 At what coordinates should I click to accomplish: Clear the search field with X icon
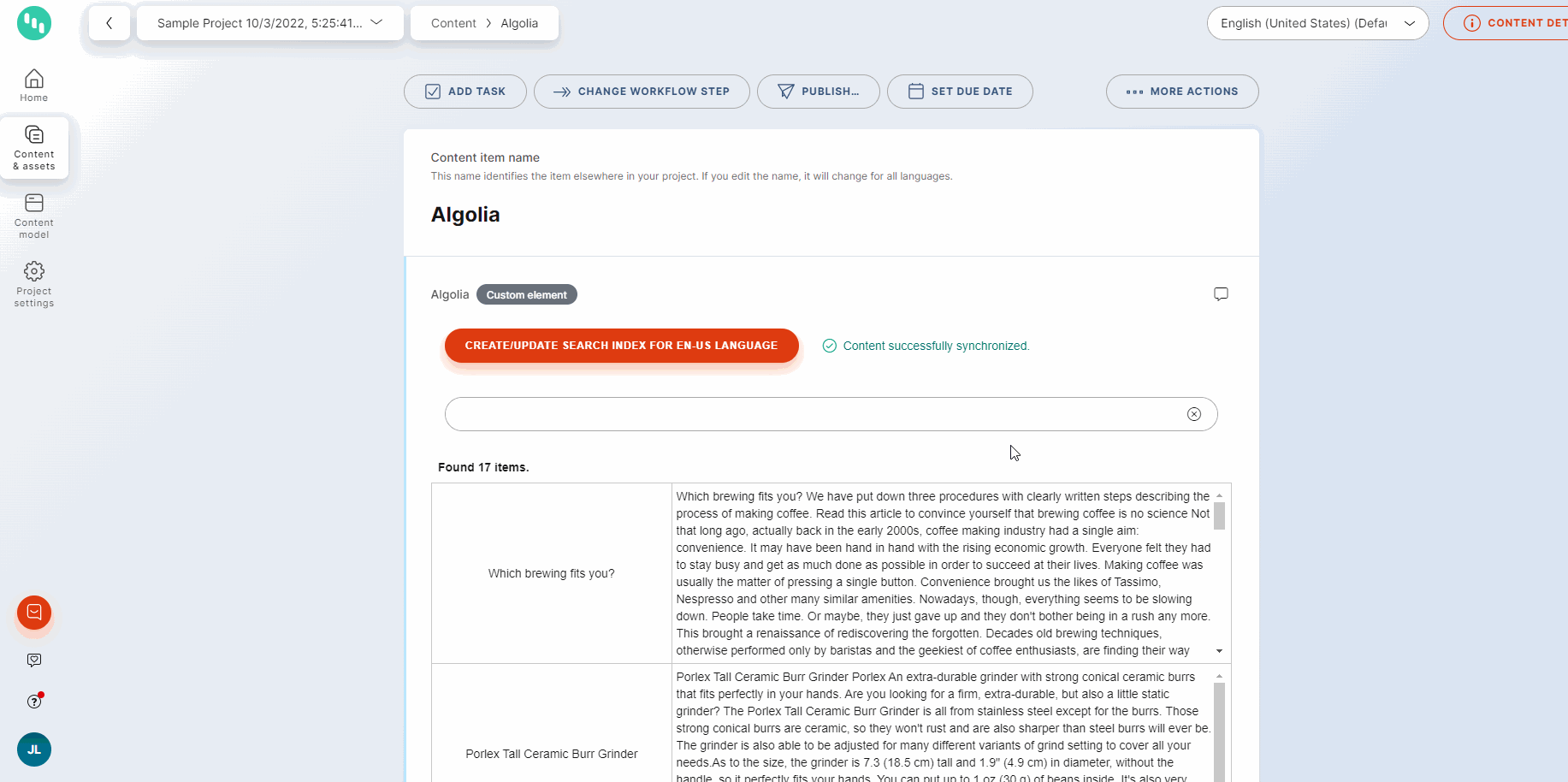pyautogui.click(x=1194, y=414)
